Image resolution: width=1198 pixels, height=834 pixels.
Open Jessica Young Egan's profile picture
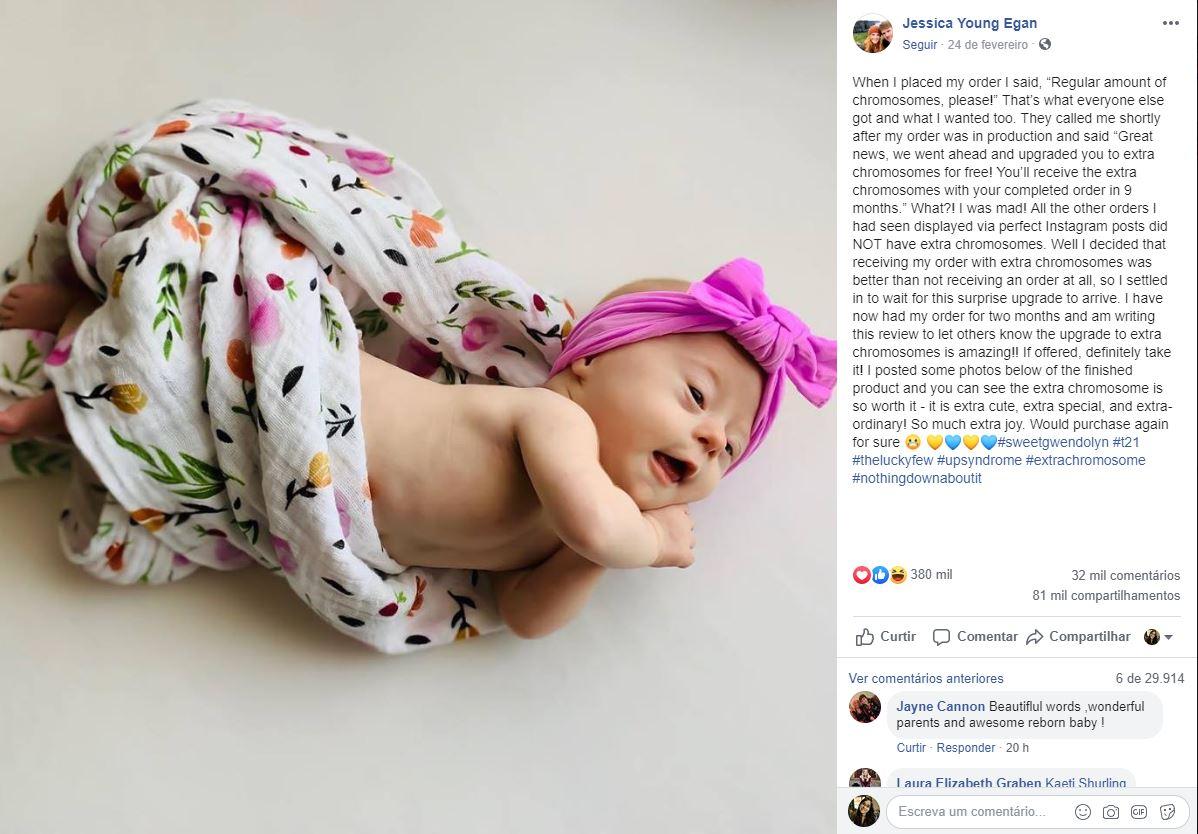coord(872,34)
